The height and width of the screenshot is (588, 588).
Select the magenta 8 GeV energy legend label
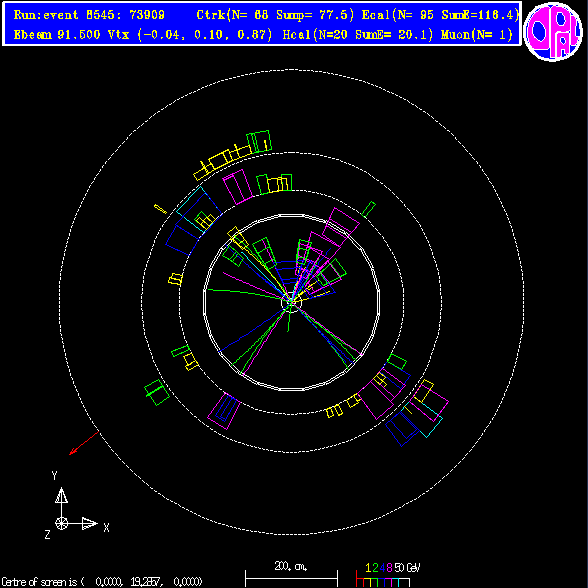coord(389,568)
